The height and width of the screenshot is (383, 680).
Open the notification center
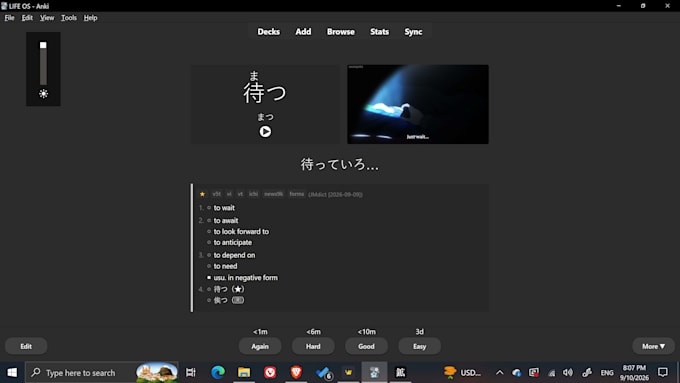pos(663,372)
